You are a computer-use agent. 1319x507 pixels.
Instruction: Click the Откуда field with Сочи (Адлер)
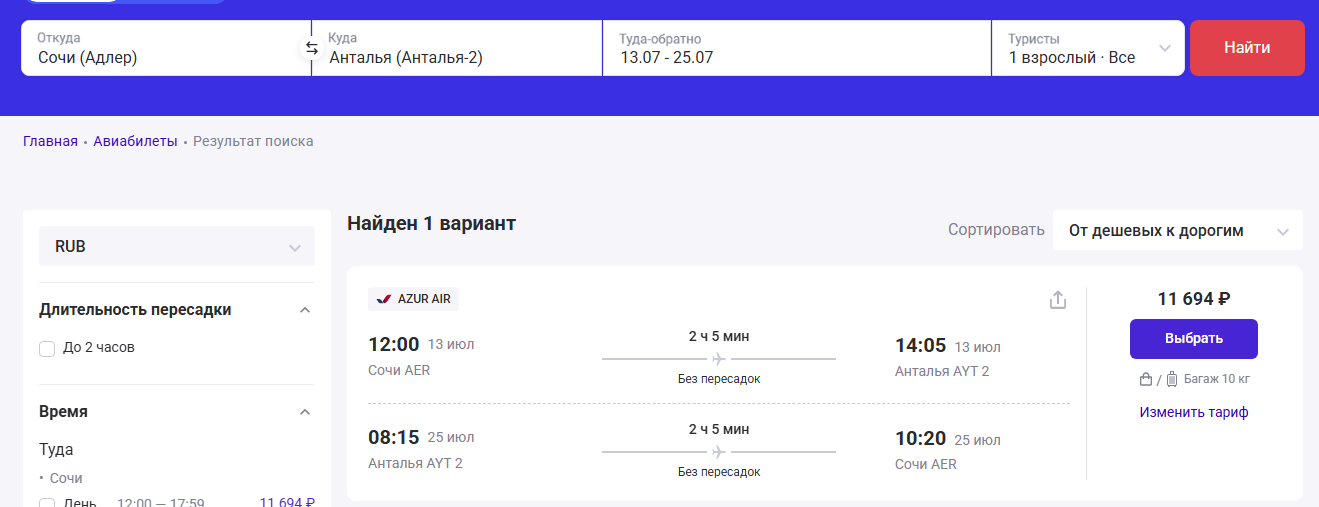pyautogui.click(x=166, y=48)
